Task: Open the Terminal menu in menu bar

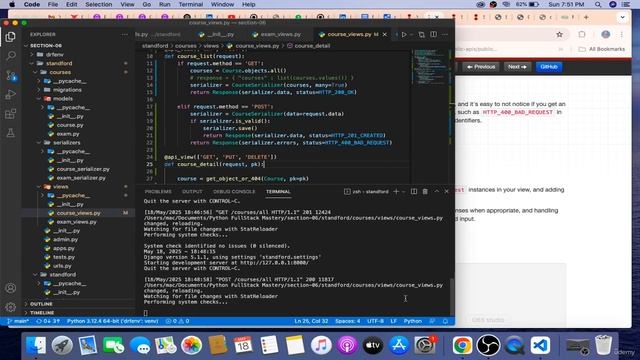Action: [x=191, y=4]
